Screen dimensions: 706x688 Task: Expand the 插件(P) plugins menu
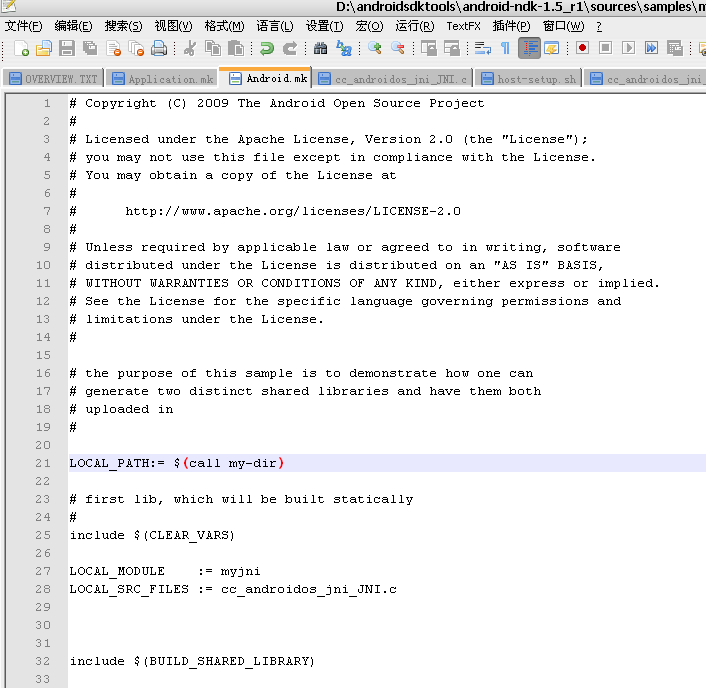[x=512, y=26]
